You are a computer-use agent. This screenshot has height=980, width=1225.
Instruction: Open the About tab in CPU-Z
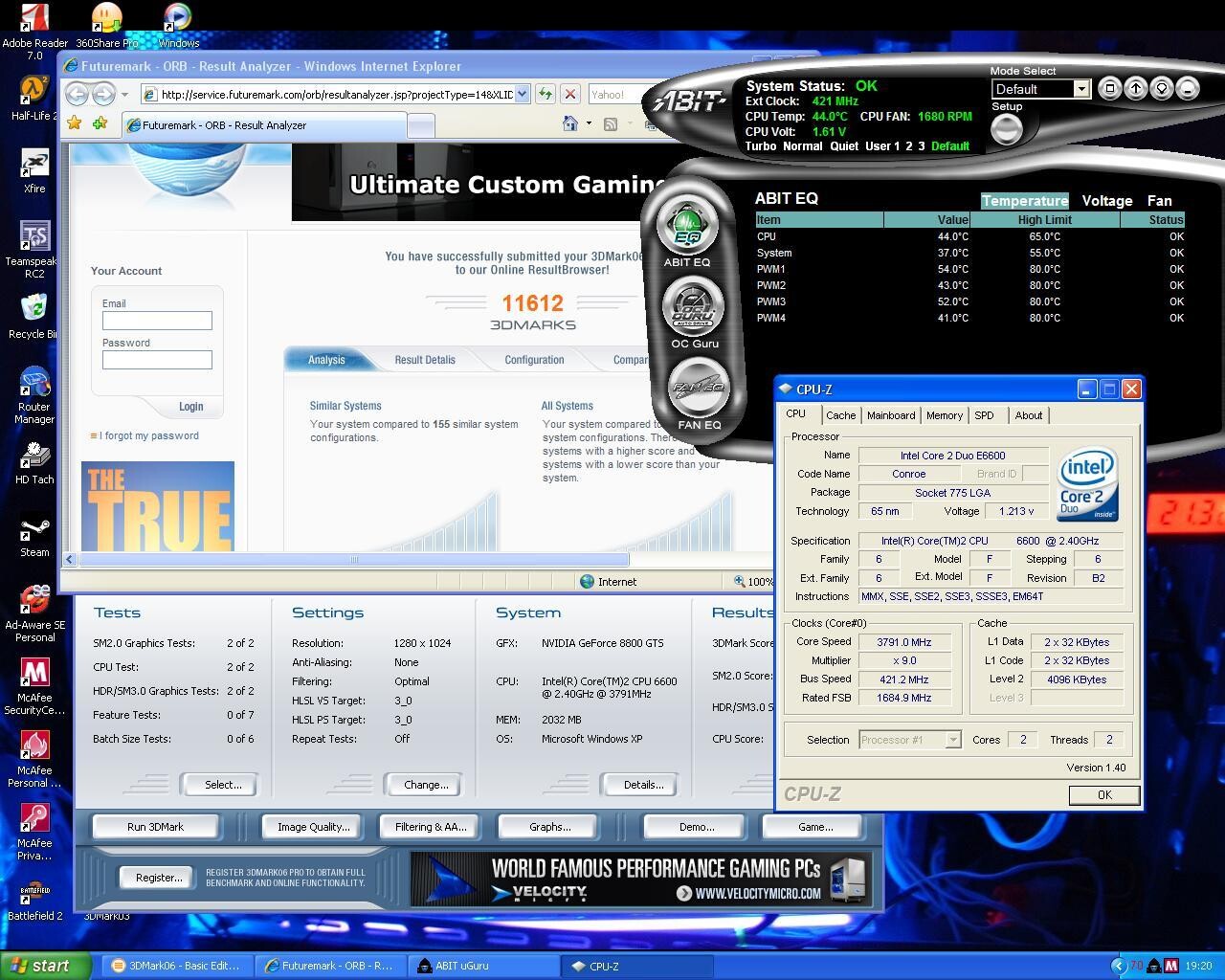[1029, 415]
